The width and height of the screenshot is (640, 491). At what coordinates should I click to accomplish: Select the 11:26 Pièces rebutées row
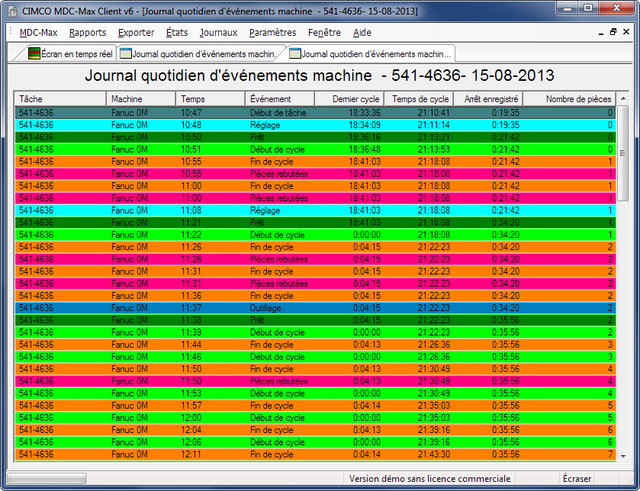click(x=315, y=259)
